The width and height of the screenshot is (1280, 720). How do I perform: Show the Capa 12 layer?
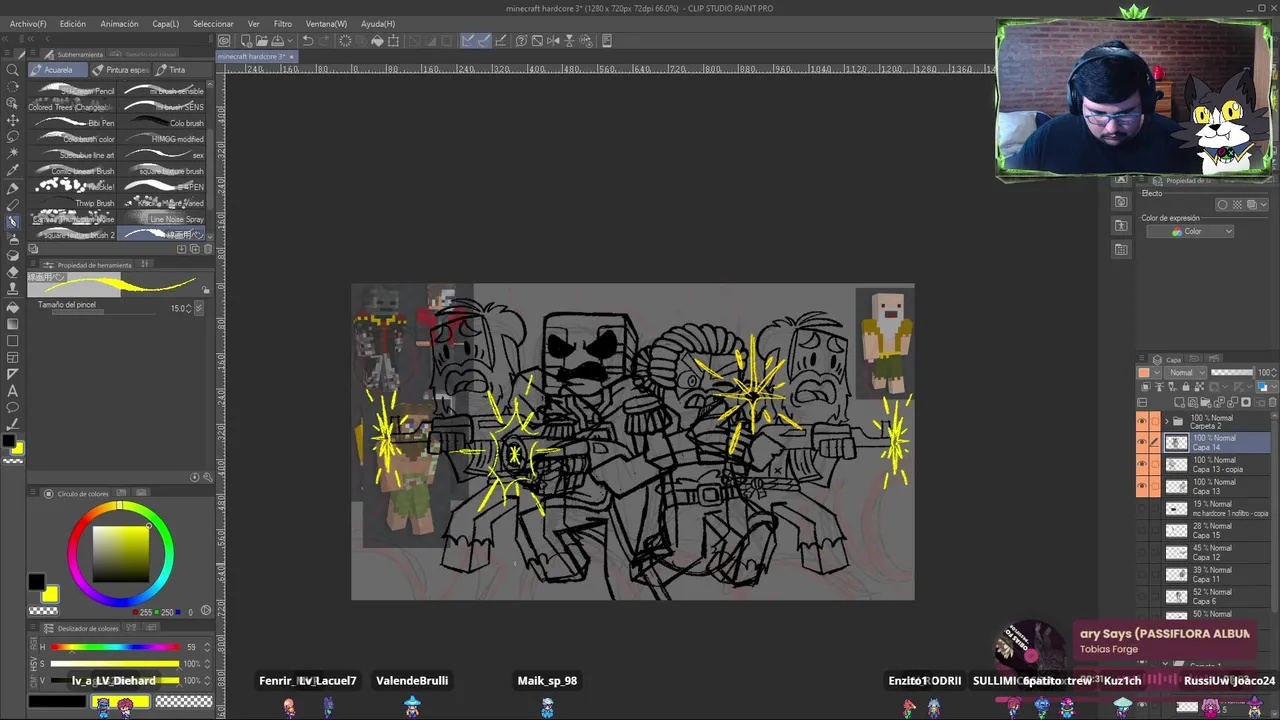1142,552
